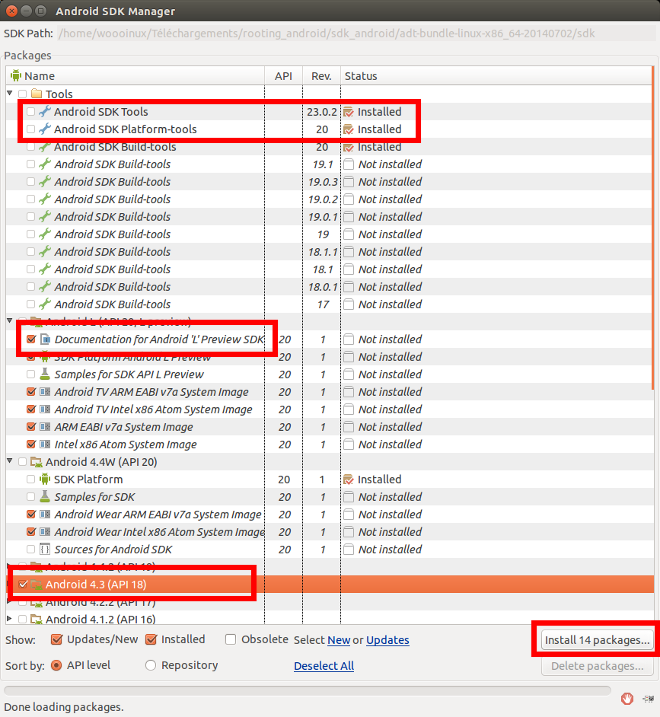Collapse the Android L preview group
660x717 pixels.
click(x=10, y=321)
